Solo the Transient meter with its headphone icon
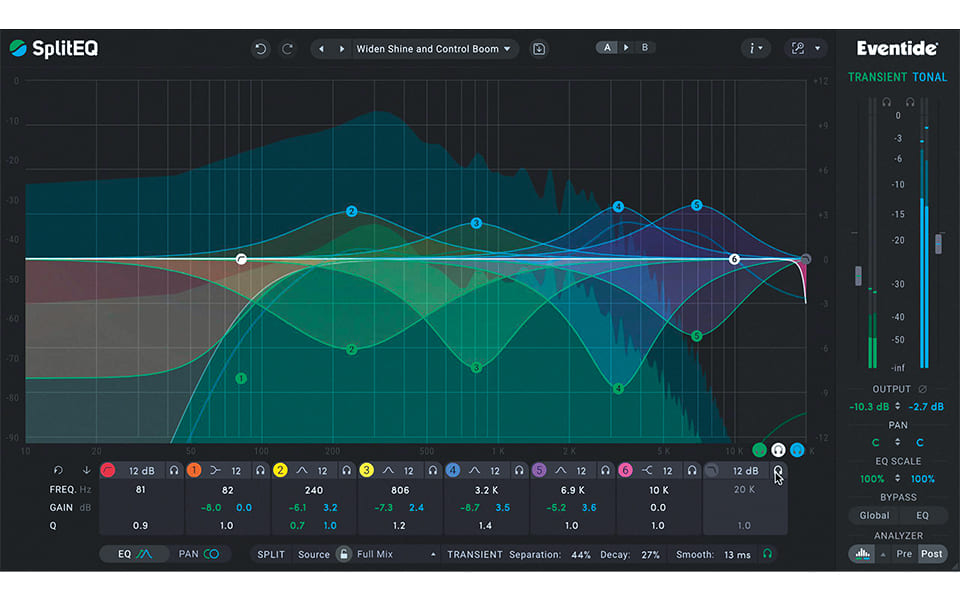 pyautogui.click(x=887, y=102)
